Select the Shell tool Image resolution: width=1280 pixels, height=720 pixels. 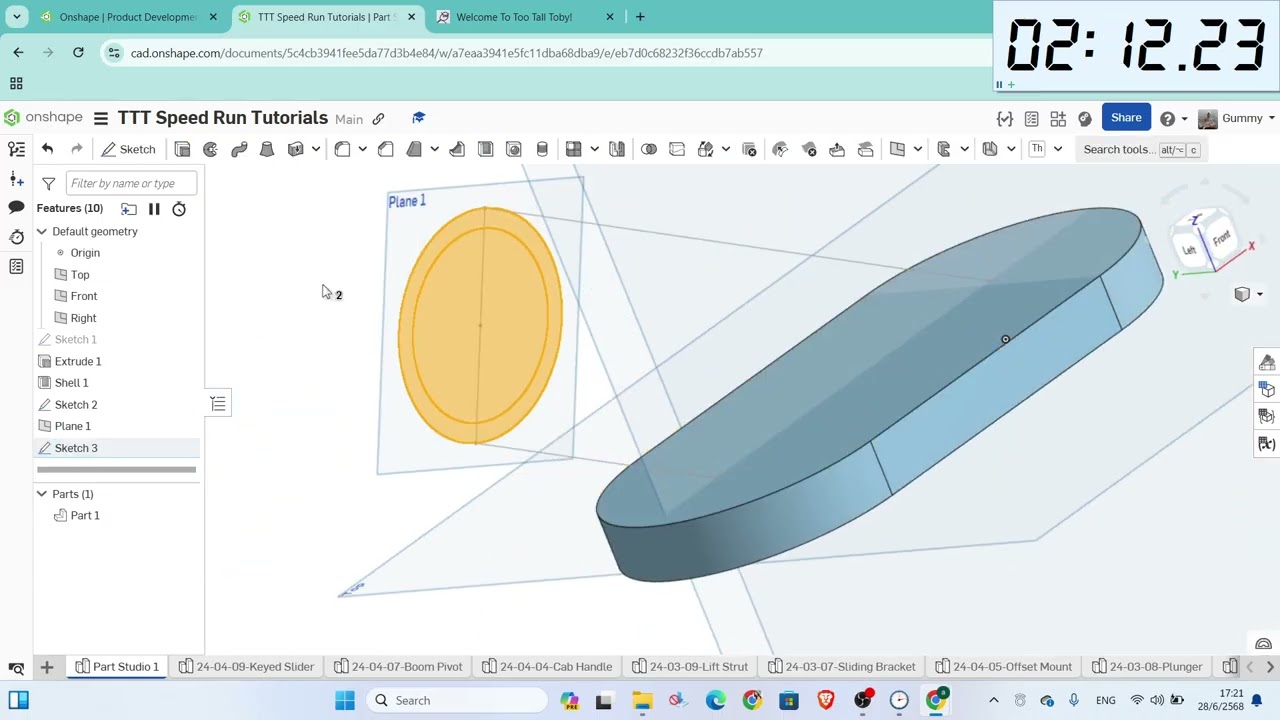click(x=485, y=149)
